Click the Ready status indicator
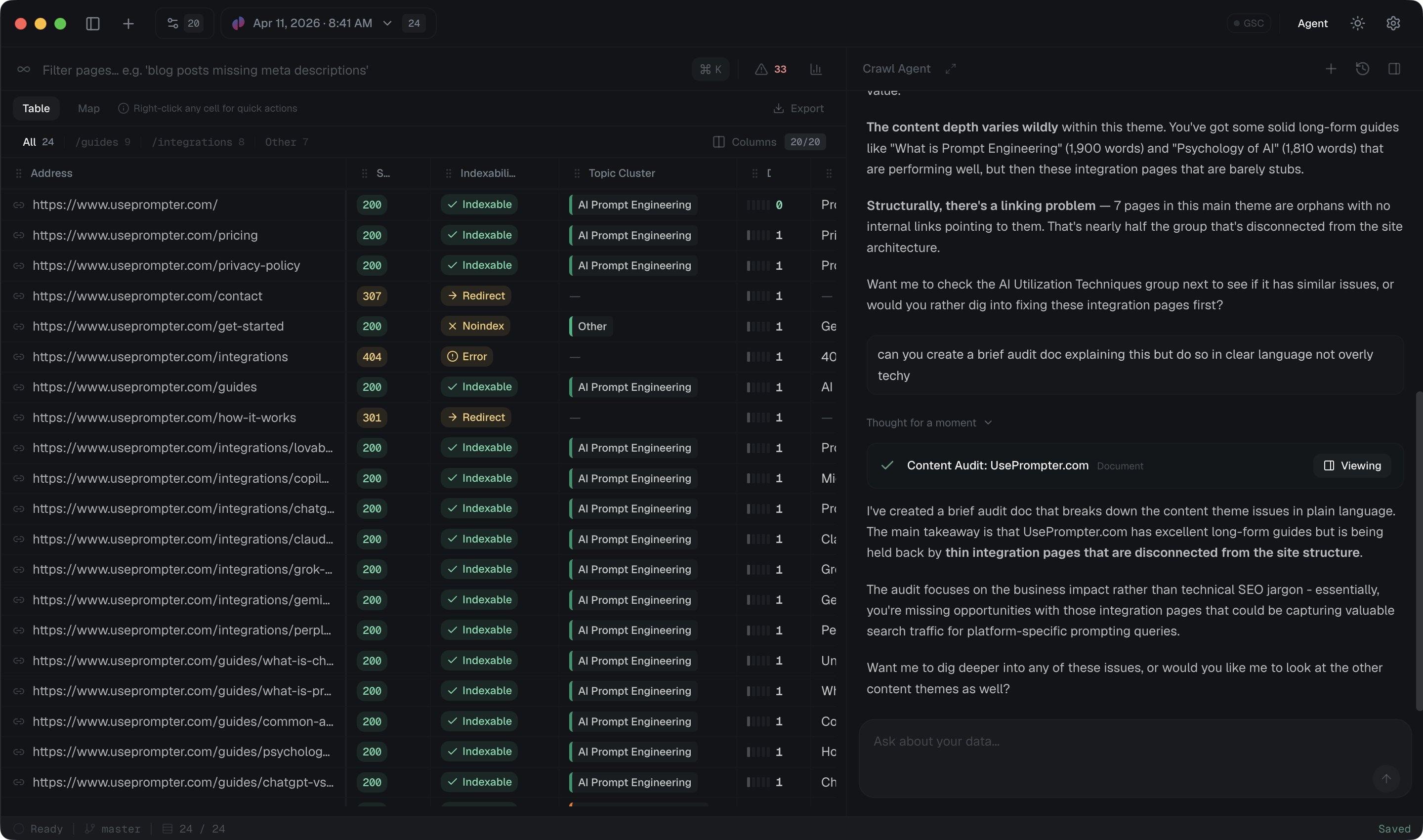This screenshot has width=1423, height=840. [x=38, y=829]
